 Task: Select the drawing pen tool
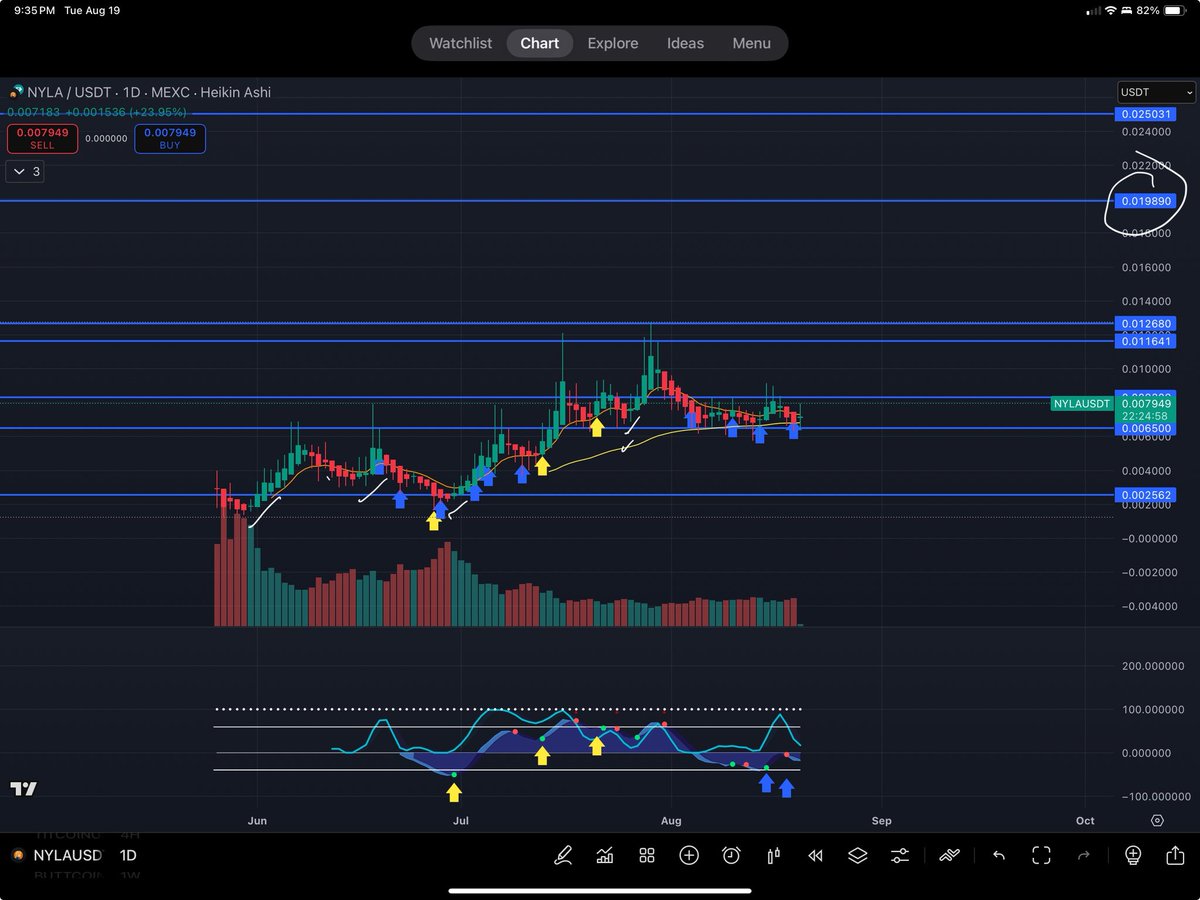pyautogui.click(x=563, y=855)
